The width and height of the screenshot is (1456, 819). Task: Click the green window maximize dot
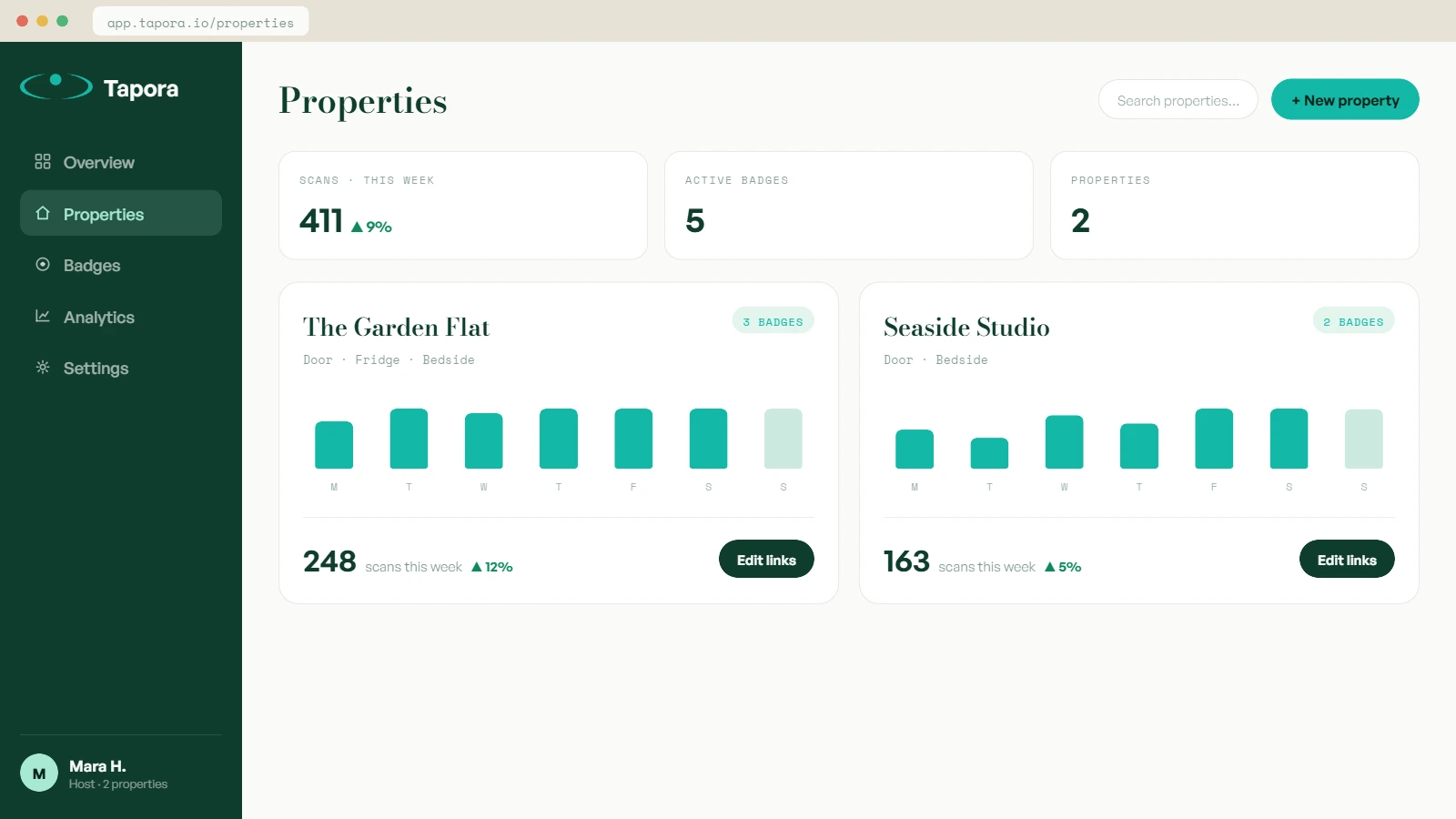click(63, 21)
